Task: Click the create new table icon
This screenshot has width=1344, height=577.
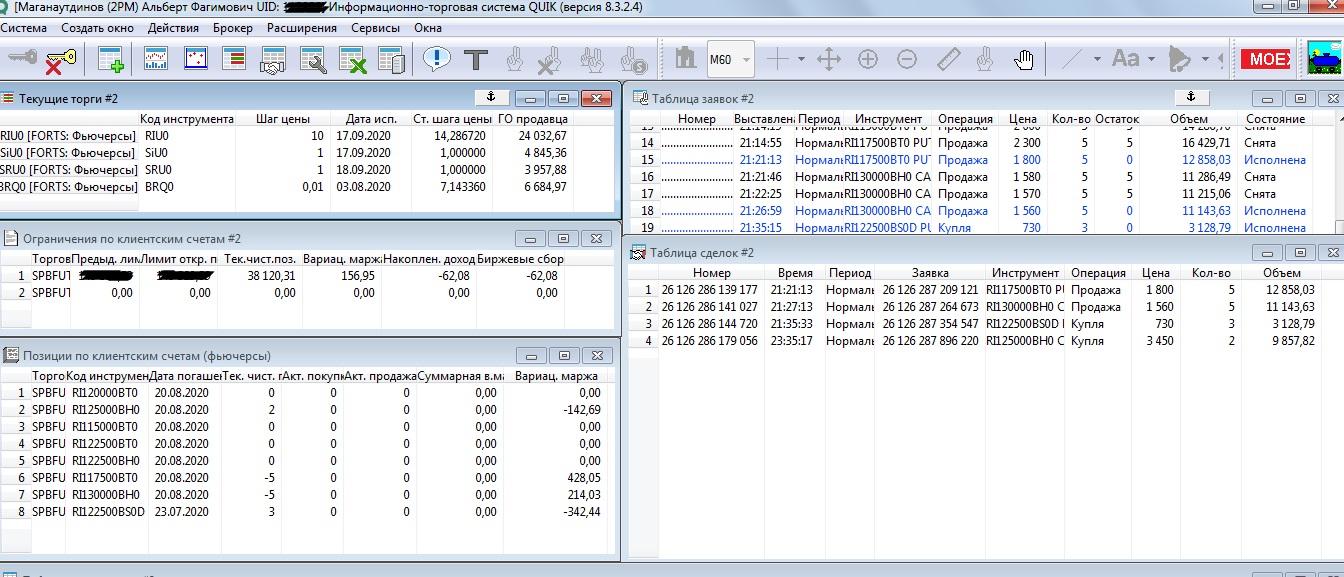Action: point(110,60)
